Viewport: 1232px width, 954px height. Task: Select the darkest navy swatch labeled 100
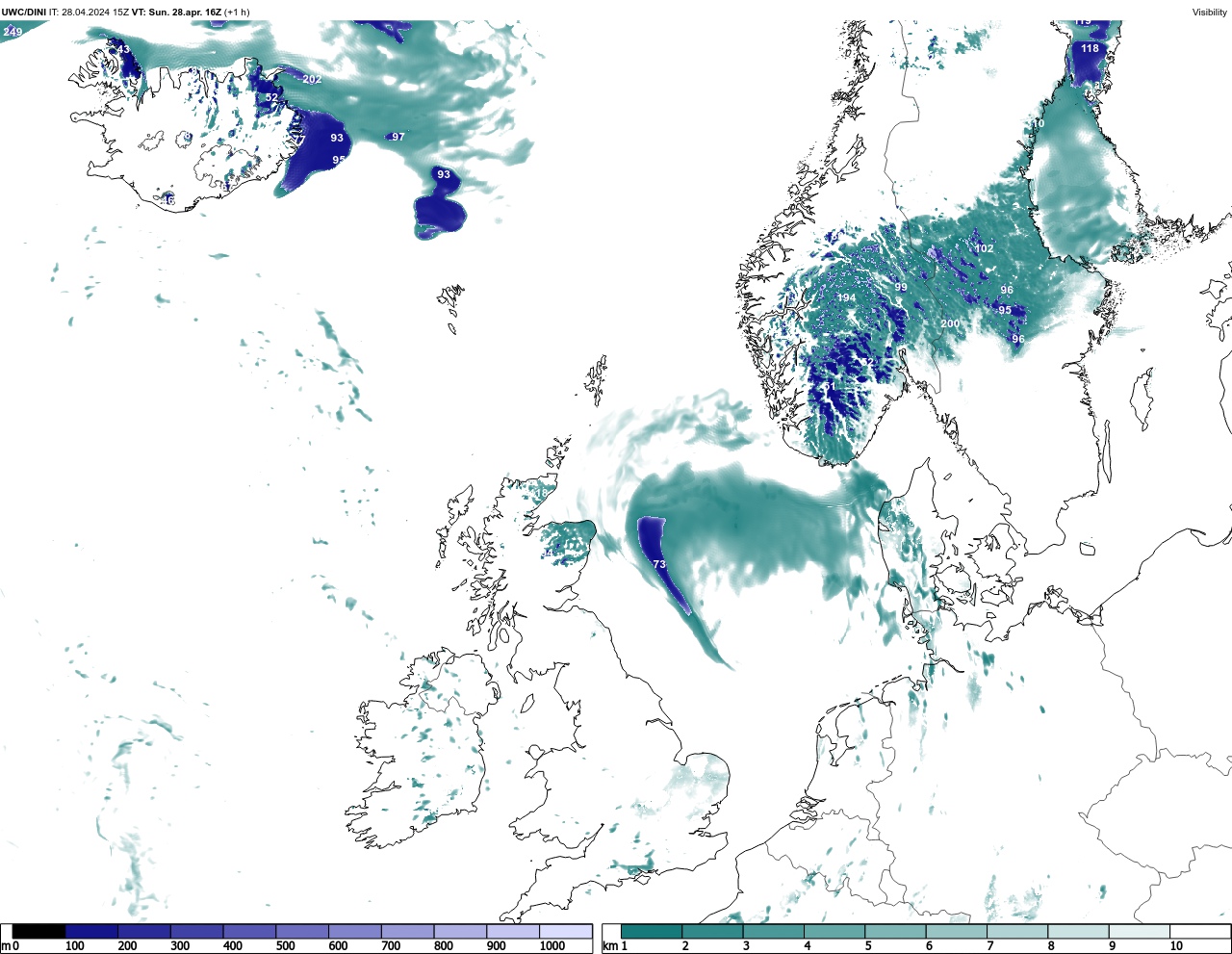[91, 931]
